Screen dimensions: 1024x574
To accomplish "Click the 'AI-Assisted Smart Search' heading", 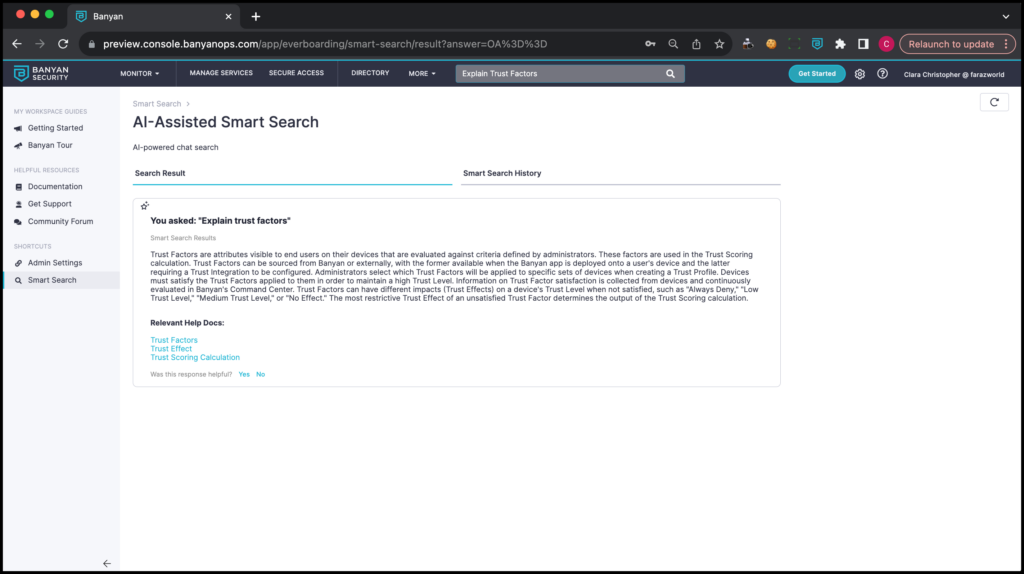I will coord(225,122).
